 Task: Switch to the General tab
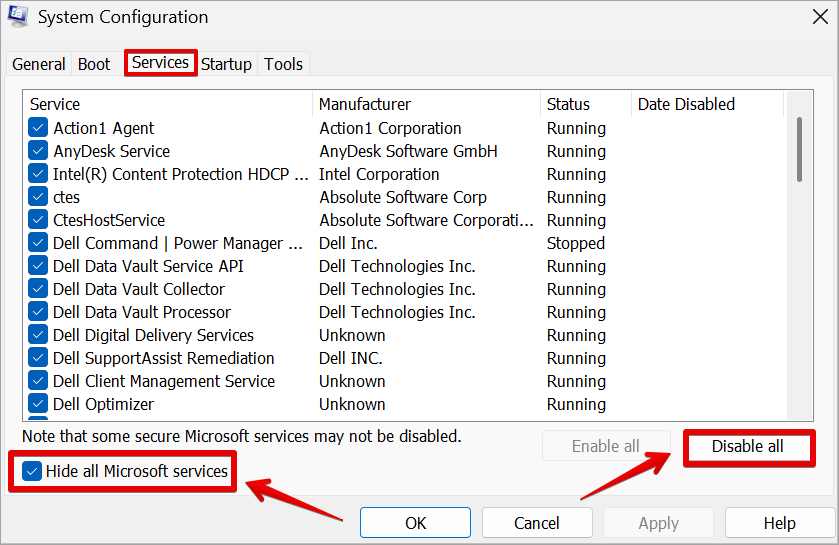[39, 64]
